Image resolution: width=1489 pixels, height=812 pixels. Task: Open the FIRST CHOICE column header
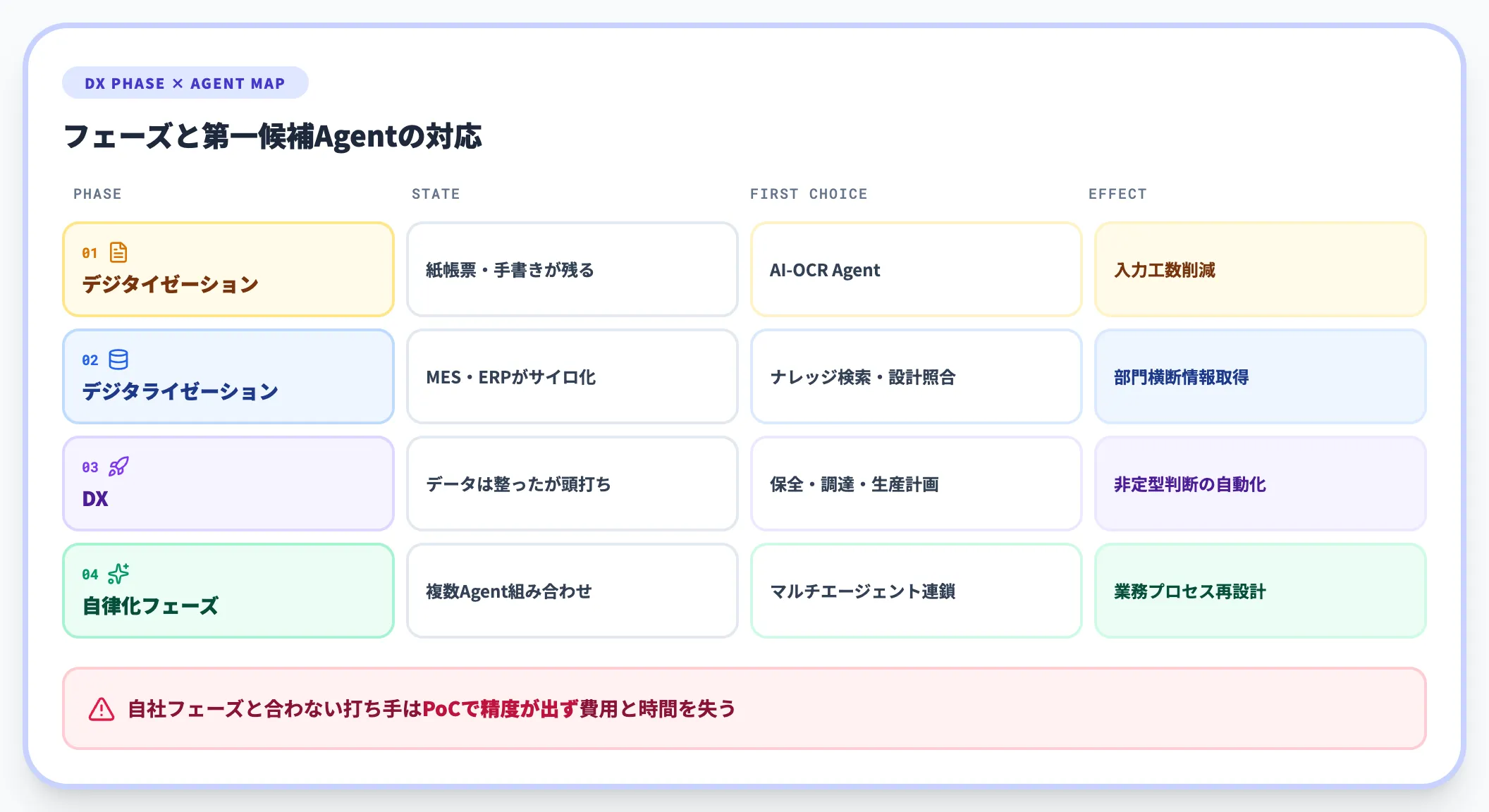coord(808,193)
